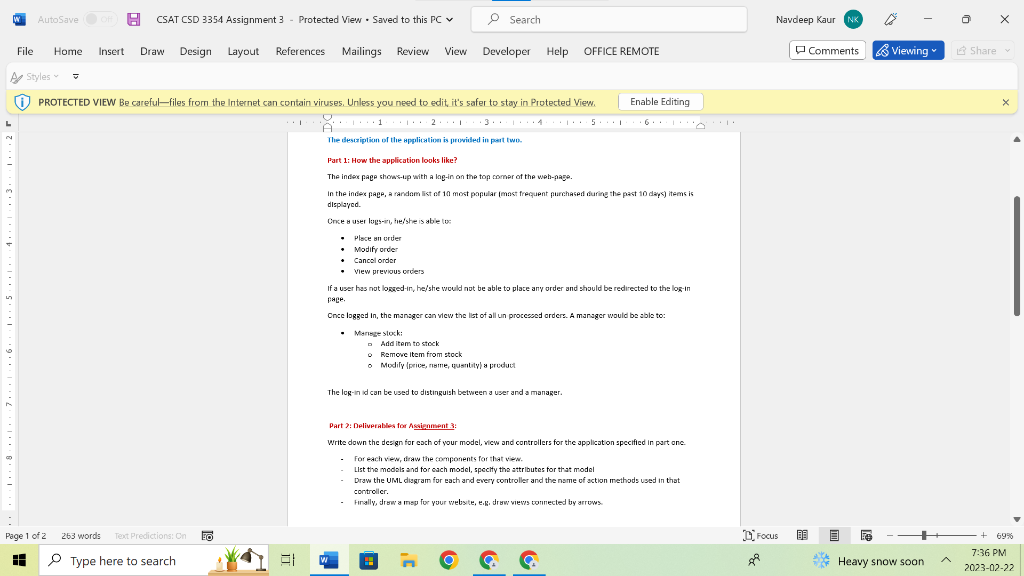Click the tab selector at ruler corner
The image size is (1024, 576).
pyautogui.click(x=8, y=123)
